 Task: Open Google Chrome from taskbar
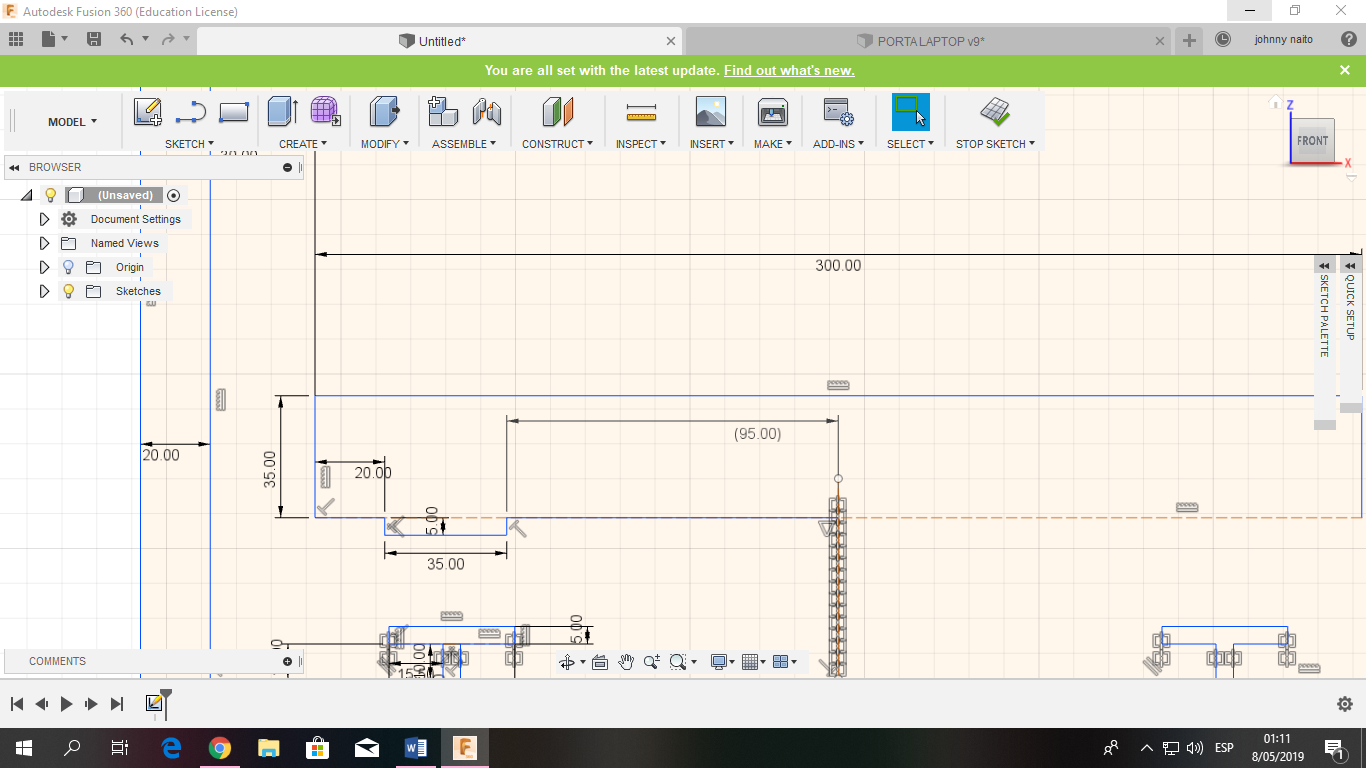coord(220,748)
